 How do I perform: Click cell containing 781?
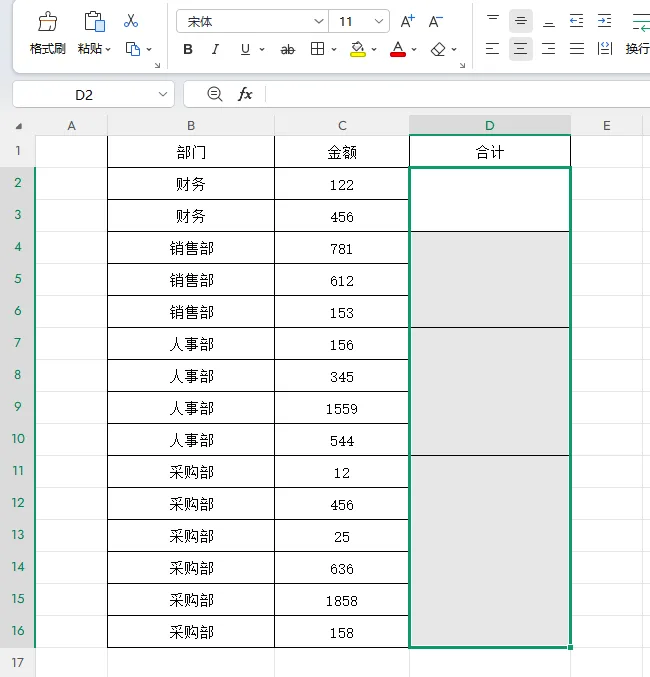coord(342,248)
